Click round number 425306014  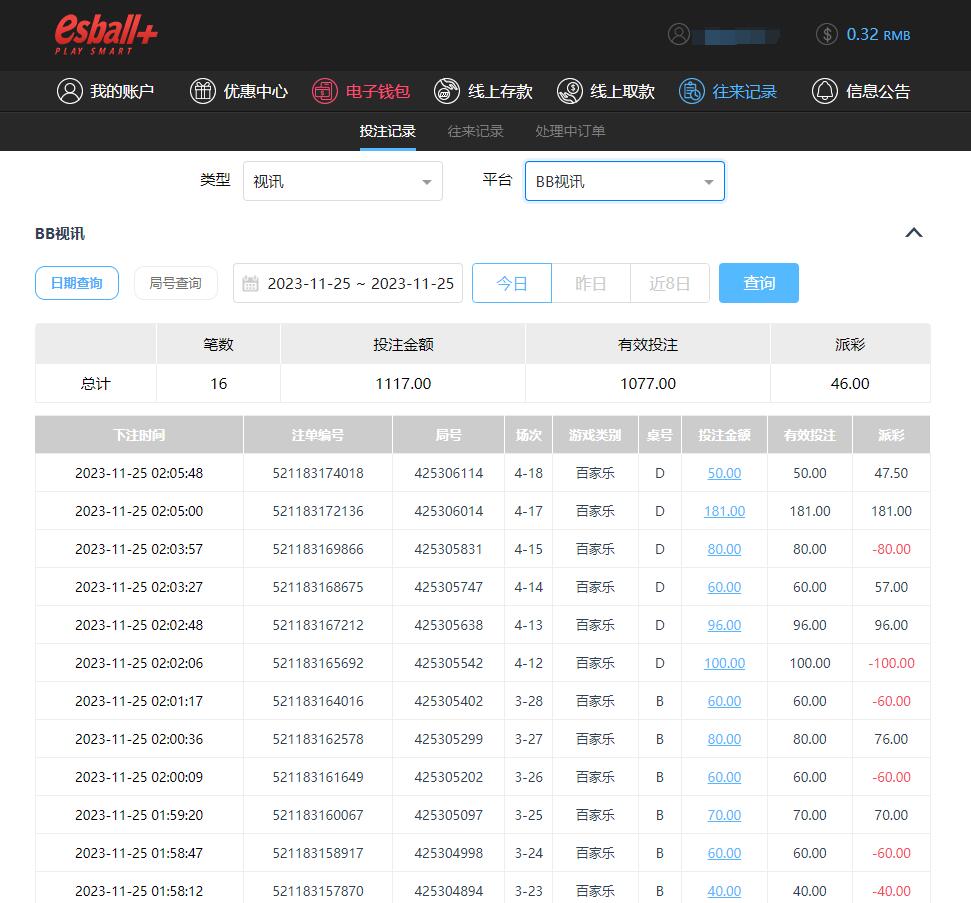coord(448,511)
